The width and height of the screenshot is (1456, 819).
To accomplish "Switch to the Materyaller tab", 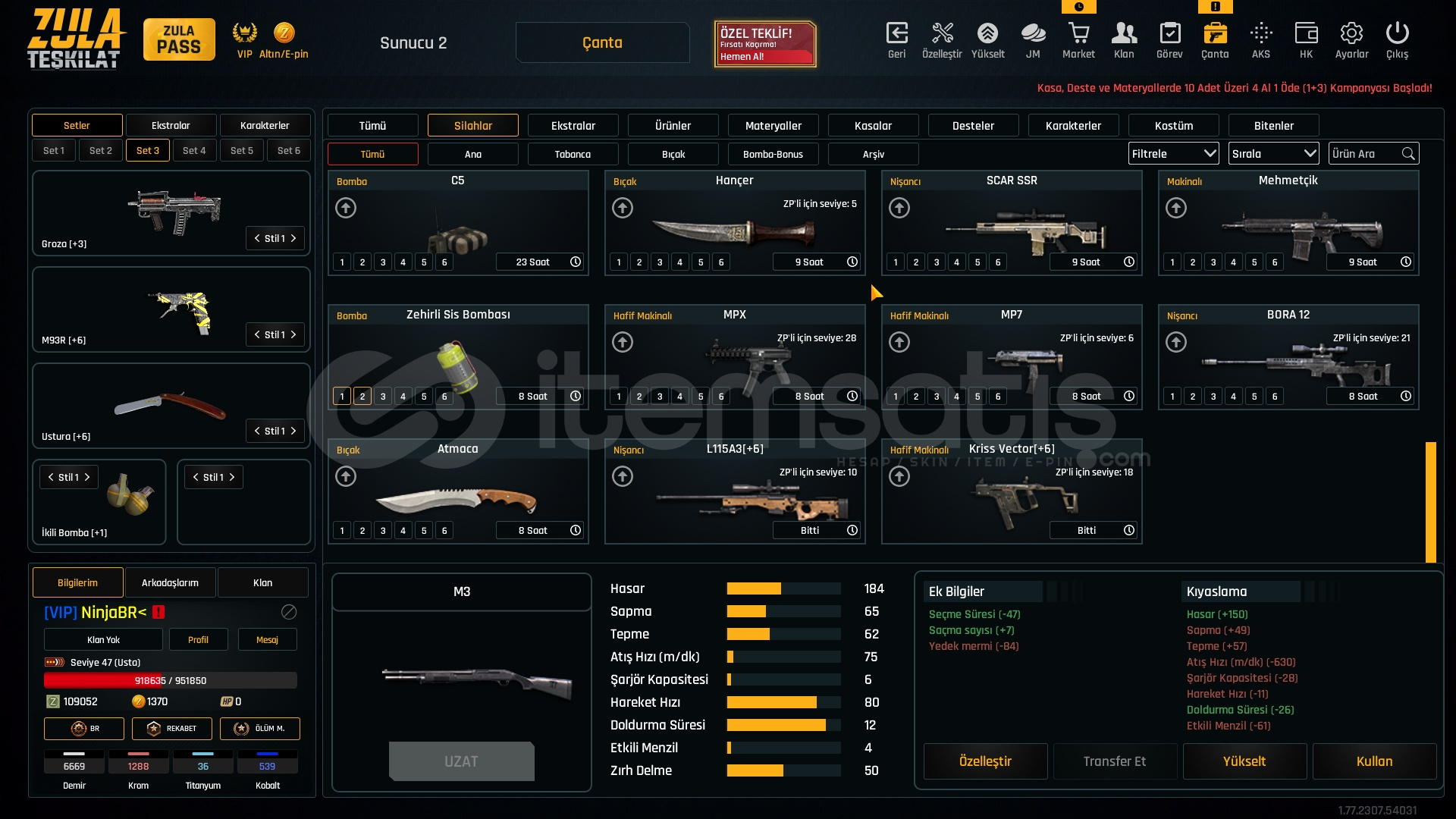I will tap(773, 125).
